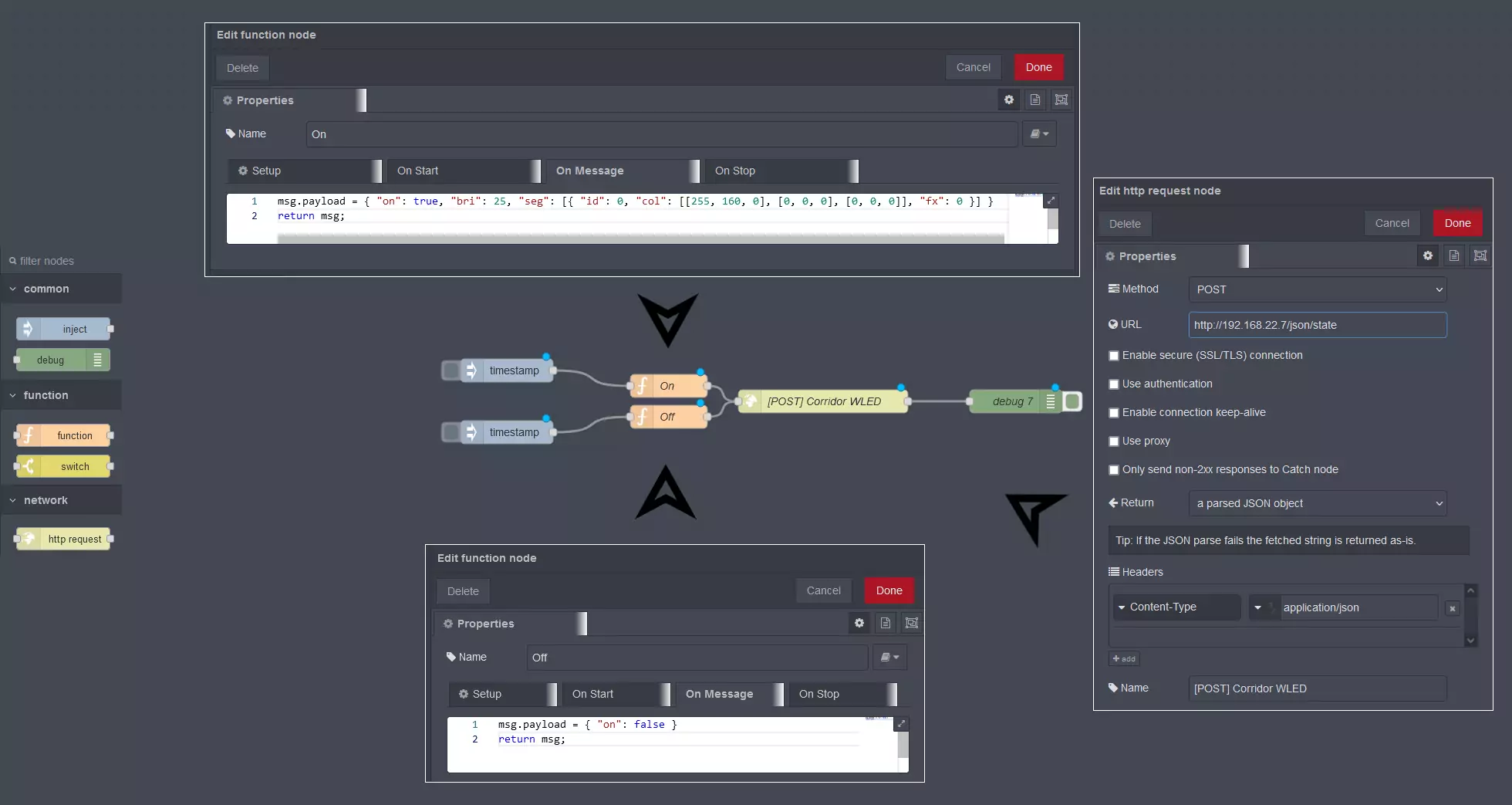Enable secure (SSL/TLS) connection checkbox
The image size is (1512, 805).
coord(1114,356)
